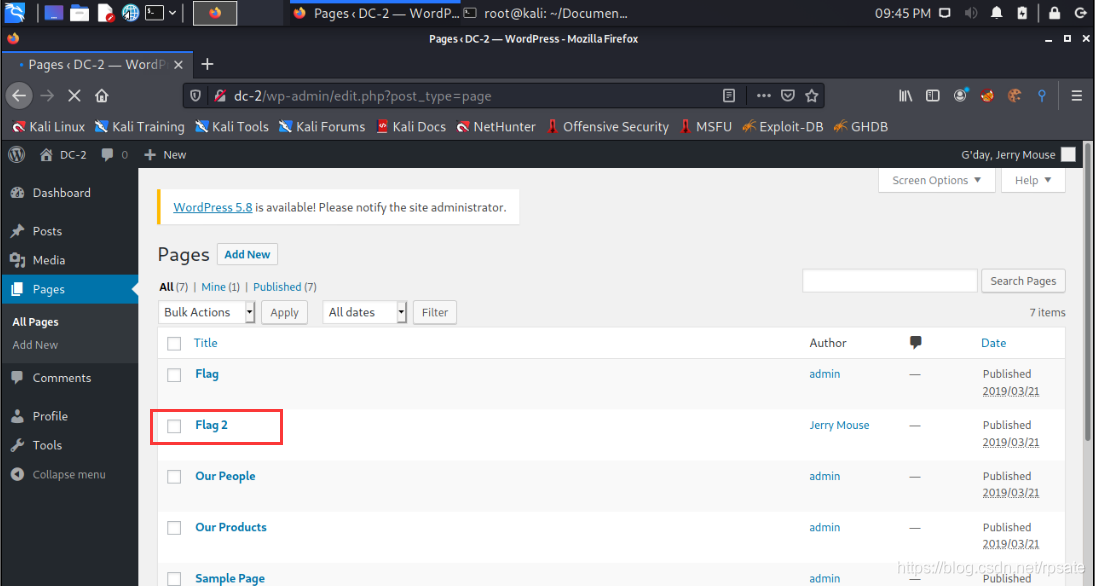Image resolution: width=1095 pixels, height=586 pixels.
Task: Click the panel volume speaker icon
Action: pos(971,13)
